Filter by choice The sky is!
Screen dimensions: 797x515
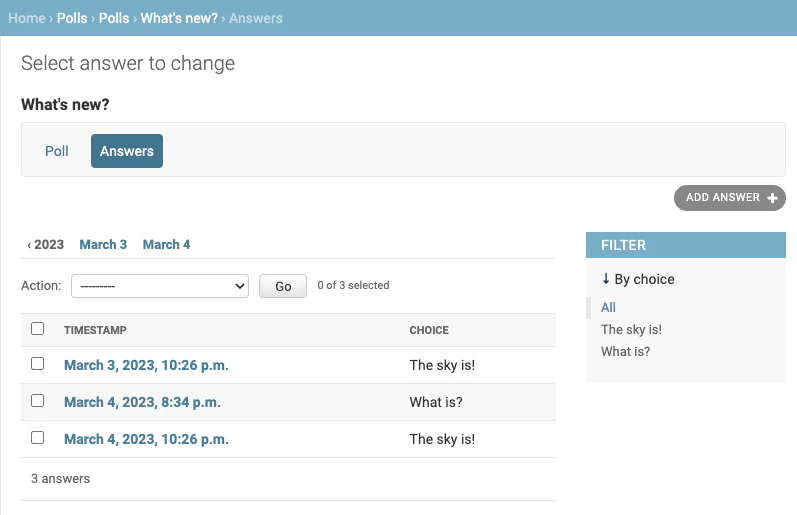tap(631, 329)
